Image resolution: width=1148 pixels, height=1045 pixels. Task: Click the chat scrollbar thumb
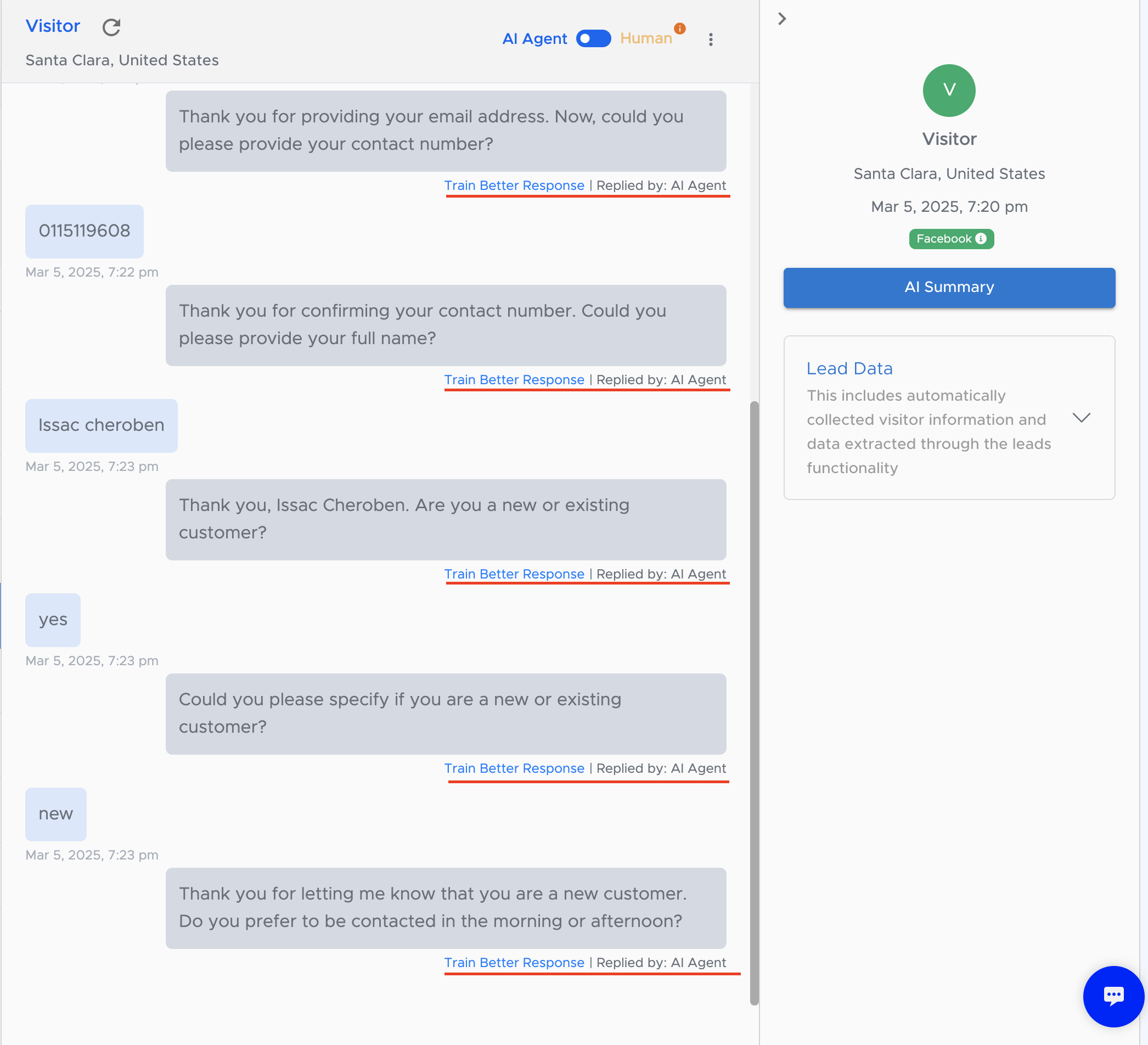click(x=754, y=703)
